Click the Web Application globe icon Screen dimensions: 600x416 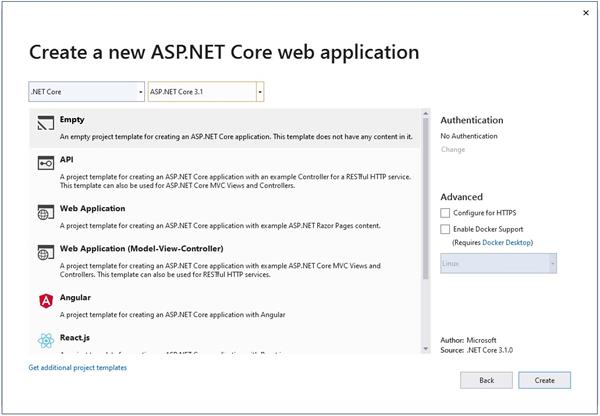[x=45, y=213]
